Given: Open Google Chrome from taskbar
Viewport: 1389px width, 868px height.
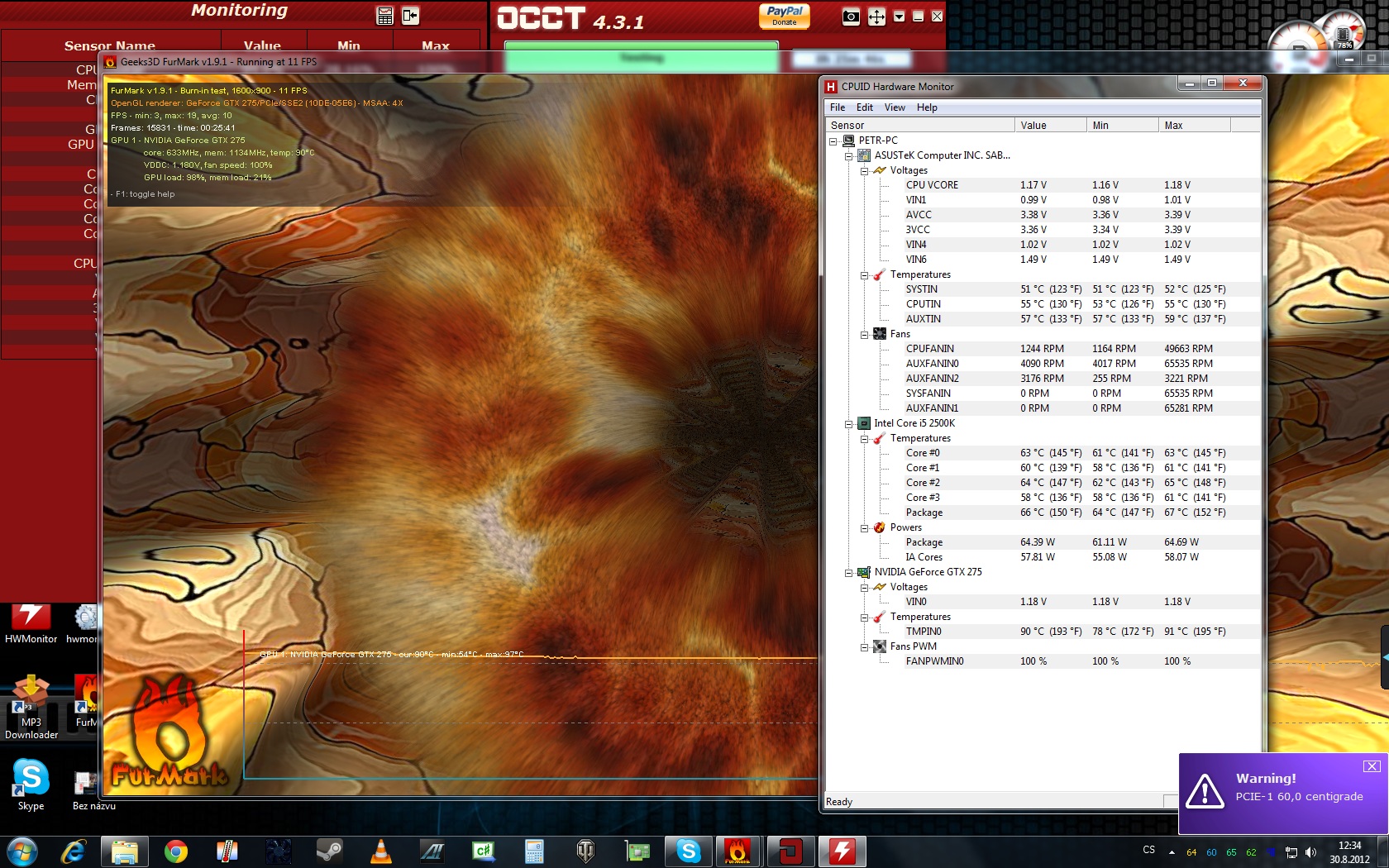Looking at the screenshot, I should [x=175, y=851].
